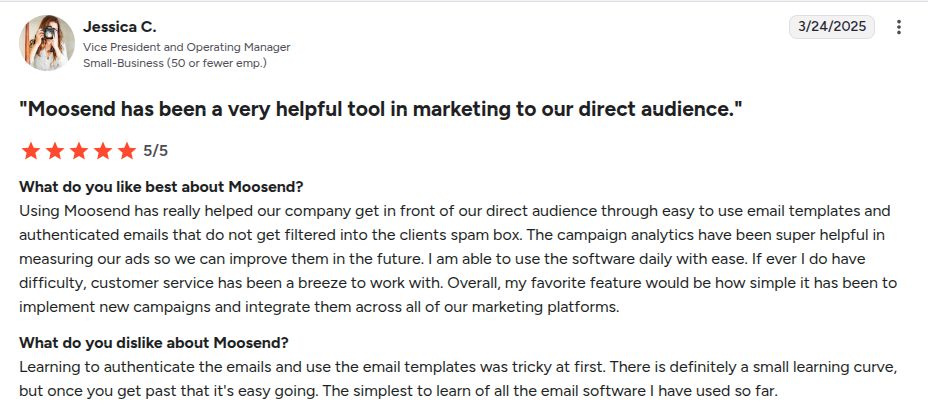Open the review title about Moosend marketing
The width and height of the screenshot is (928, 419).
(x=380, y=109)
